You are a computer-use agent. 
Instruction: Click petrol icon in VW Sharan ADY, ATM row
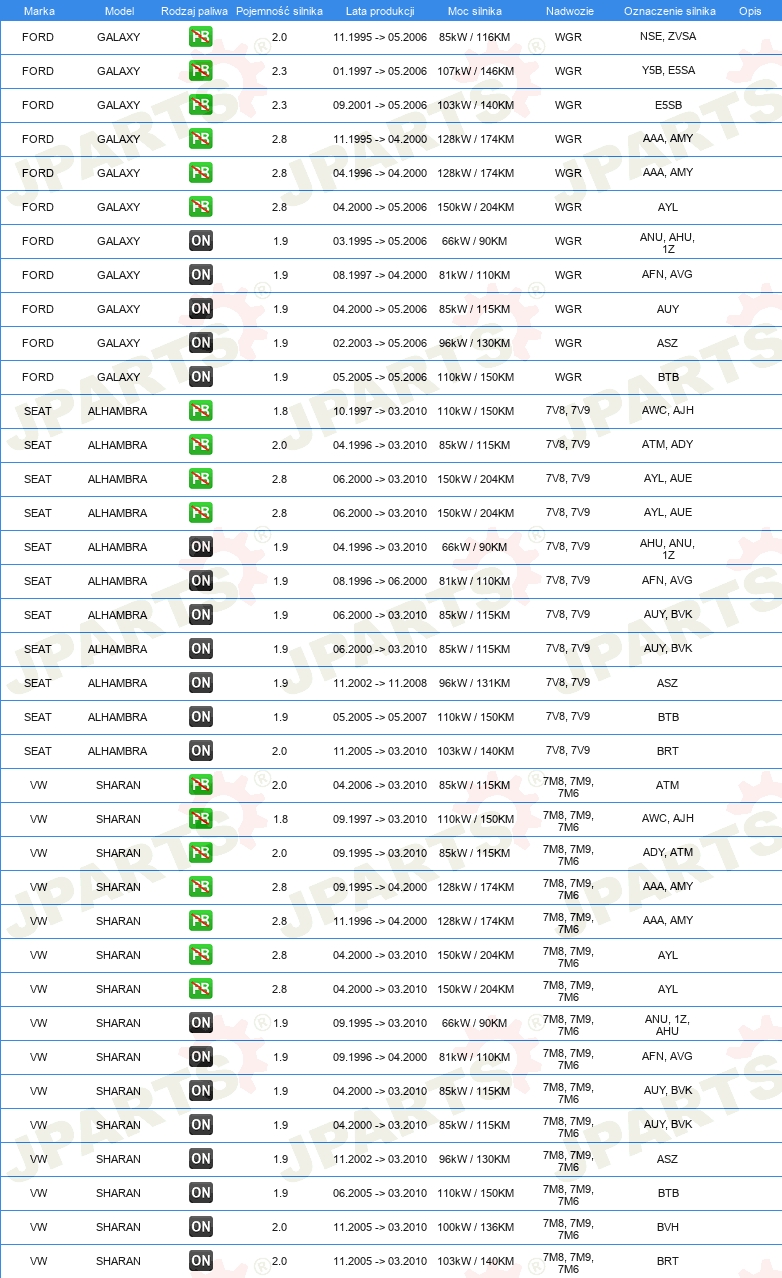click(x=201, y=853)
